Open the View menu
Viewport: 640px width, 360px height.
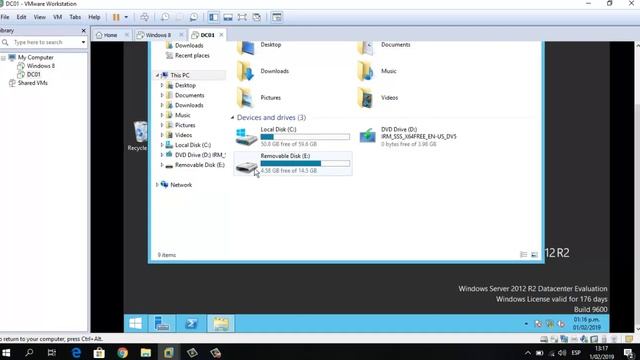click(x=40, y=17)
